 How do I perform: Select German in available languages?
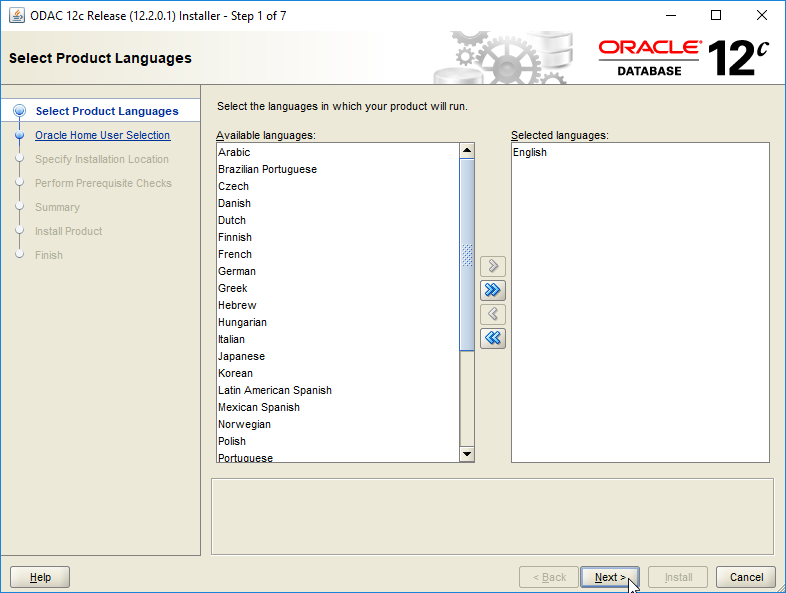pos(338,272)
